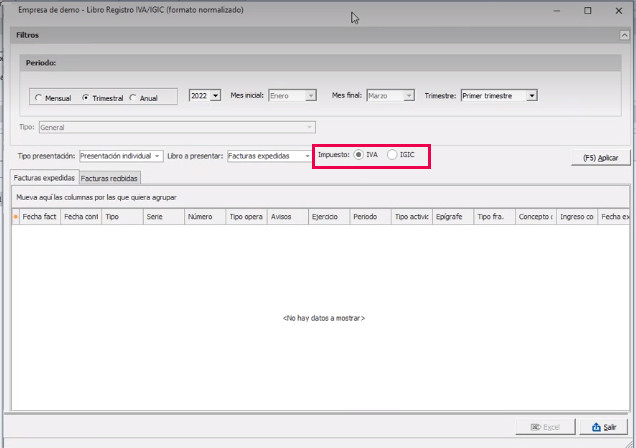Switch to the Facturas recibidas tab

[109, 178]
